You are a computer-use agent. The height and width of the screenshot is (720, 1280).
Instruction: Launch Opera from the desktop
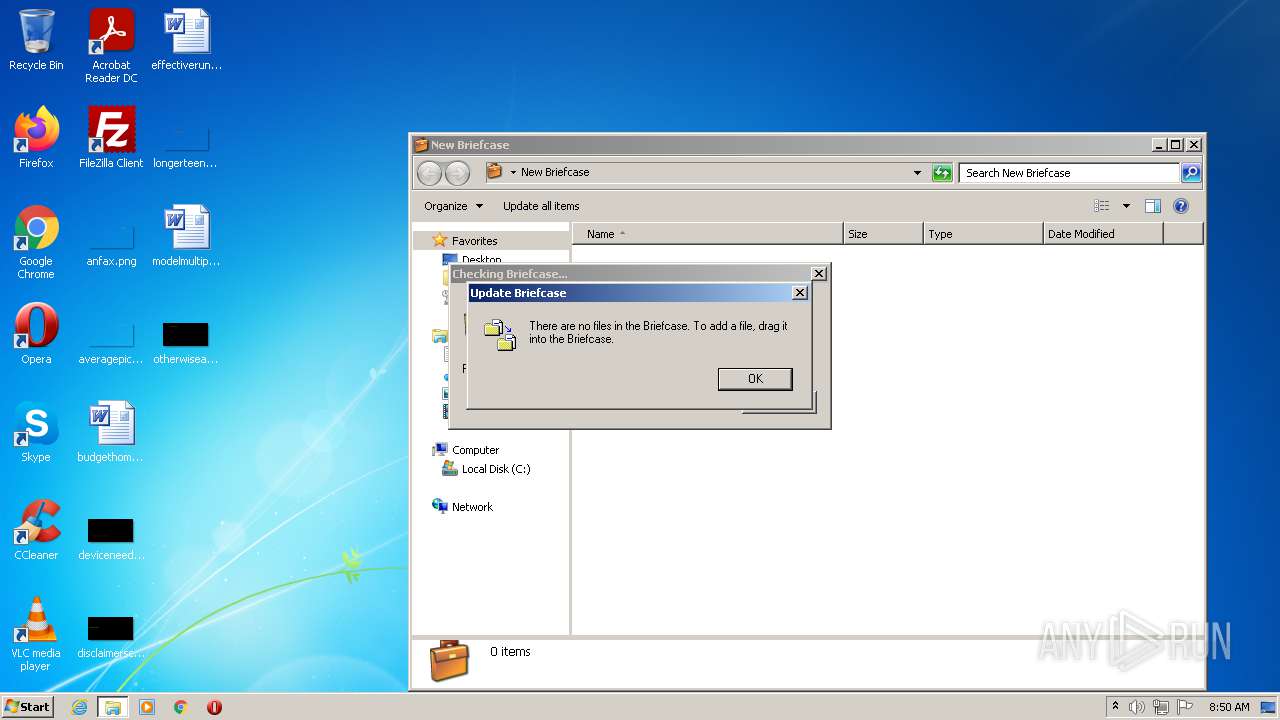tap(36, 334)
